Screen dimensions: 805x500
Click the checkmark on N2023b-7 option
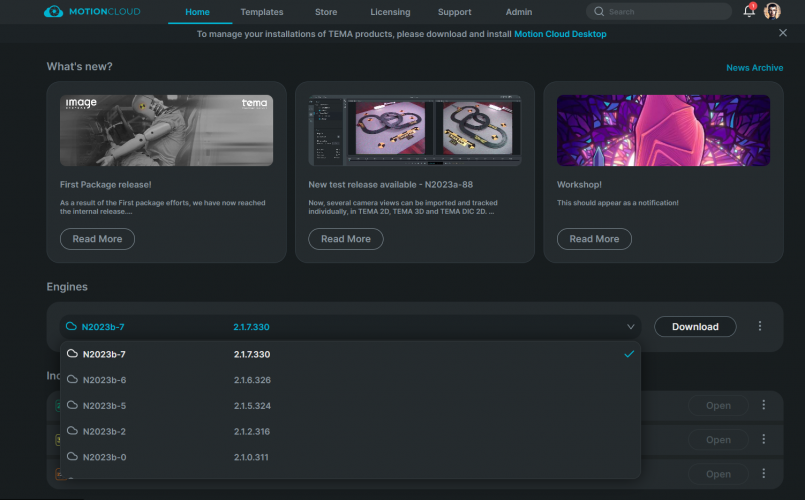coord(629,354)
